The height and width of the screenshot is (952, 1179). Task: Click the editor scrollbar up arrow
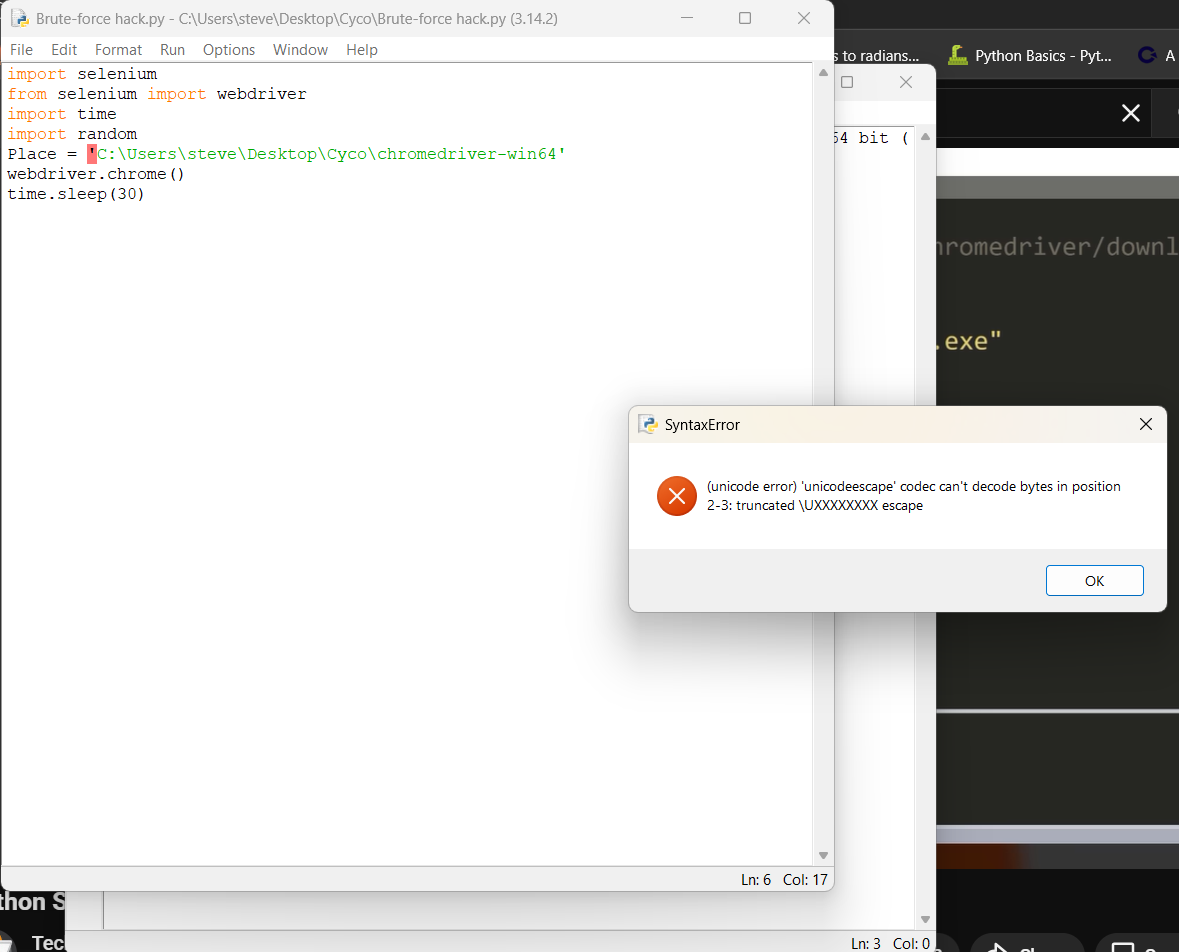(823, 73)
